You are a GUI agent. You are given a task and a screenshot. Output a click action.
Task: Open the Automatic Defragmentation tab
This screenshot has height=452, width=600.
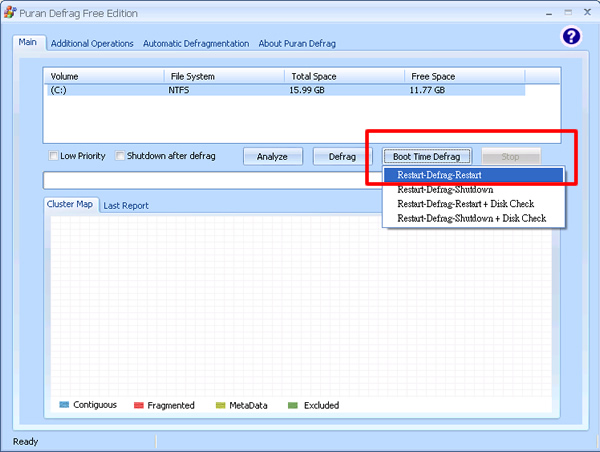(x=196, y=44)
